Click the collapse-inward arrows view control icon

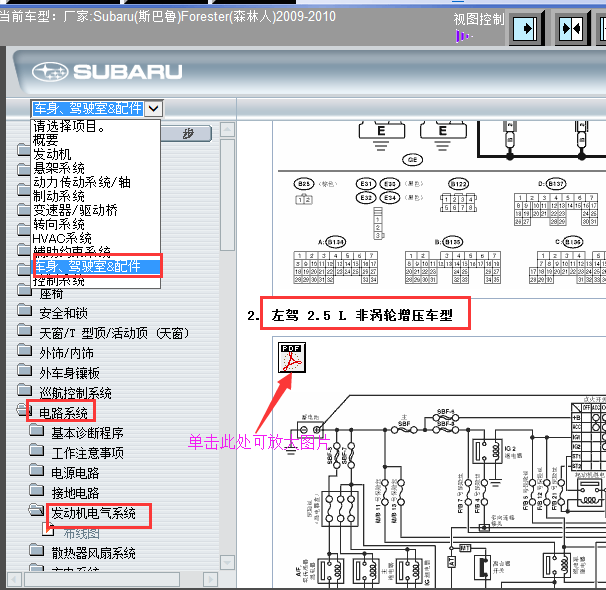tap(572, 29)
